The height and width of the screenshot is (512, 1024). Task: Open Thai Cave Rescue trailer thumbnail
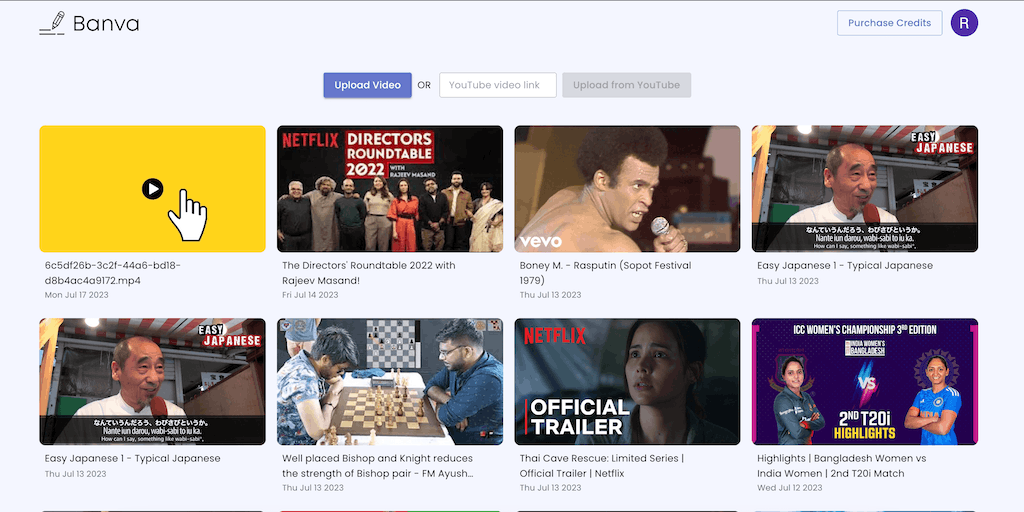[x=628, y=381]
